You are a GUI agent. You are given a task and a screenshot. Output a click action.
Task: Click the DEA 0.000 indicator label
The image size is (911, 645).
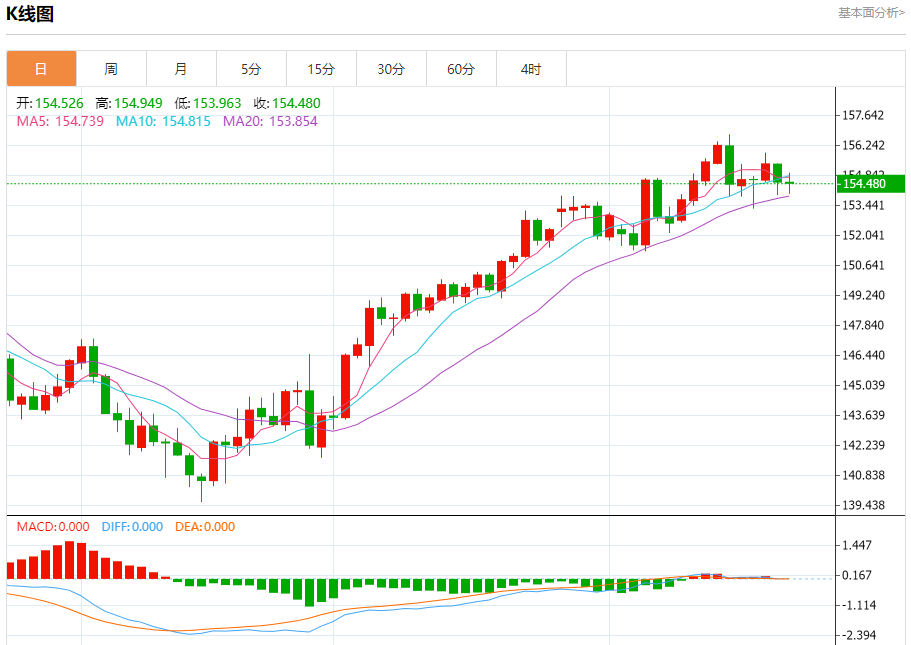(x=205, y=527)
